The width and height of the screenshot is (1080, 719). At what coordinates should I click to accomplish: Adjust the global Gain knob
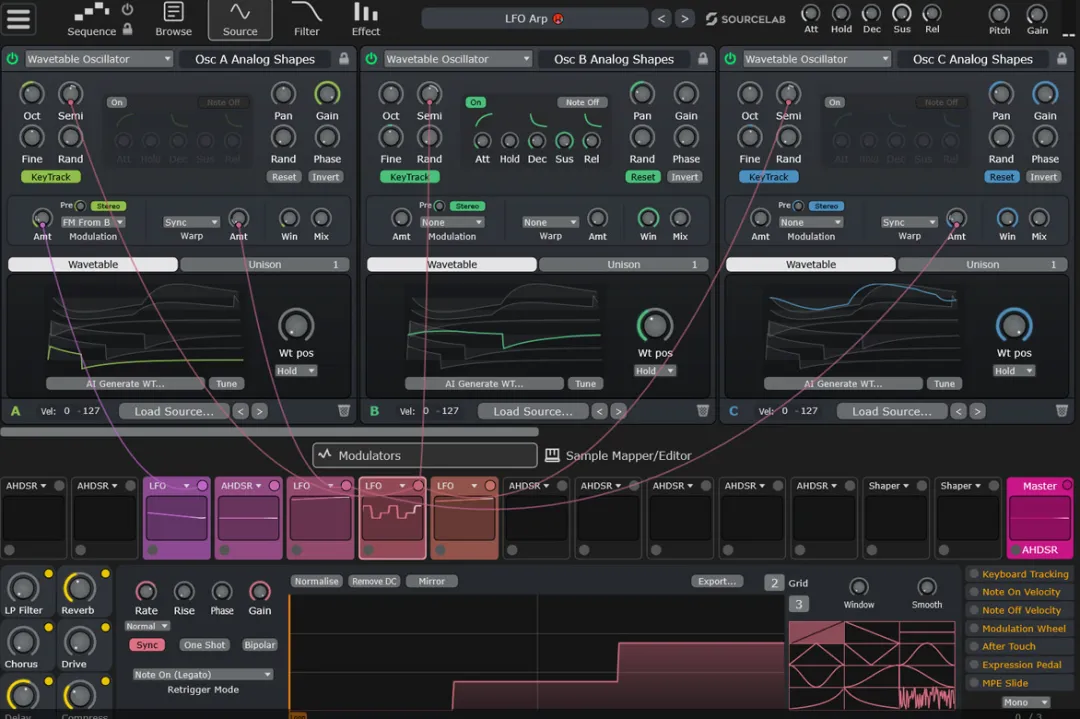pos(1037,14)
